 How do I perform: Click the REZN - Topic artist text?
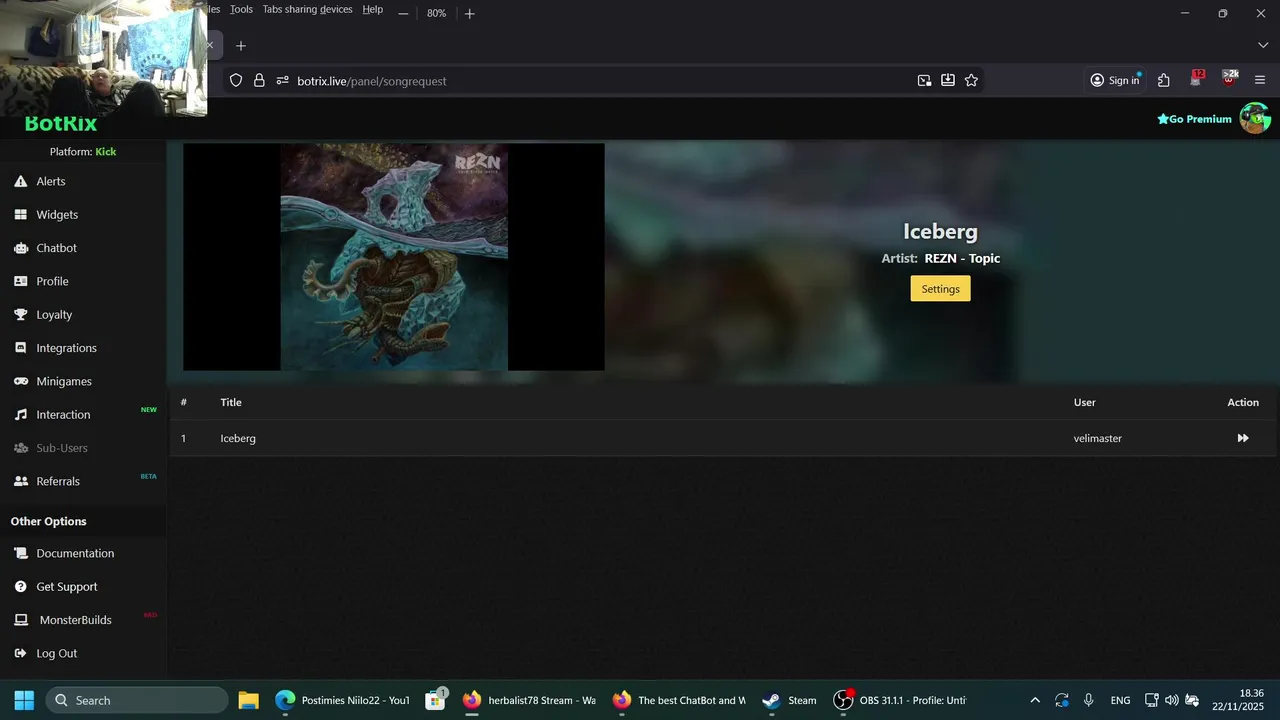(962, 258)
